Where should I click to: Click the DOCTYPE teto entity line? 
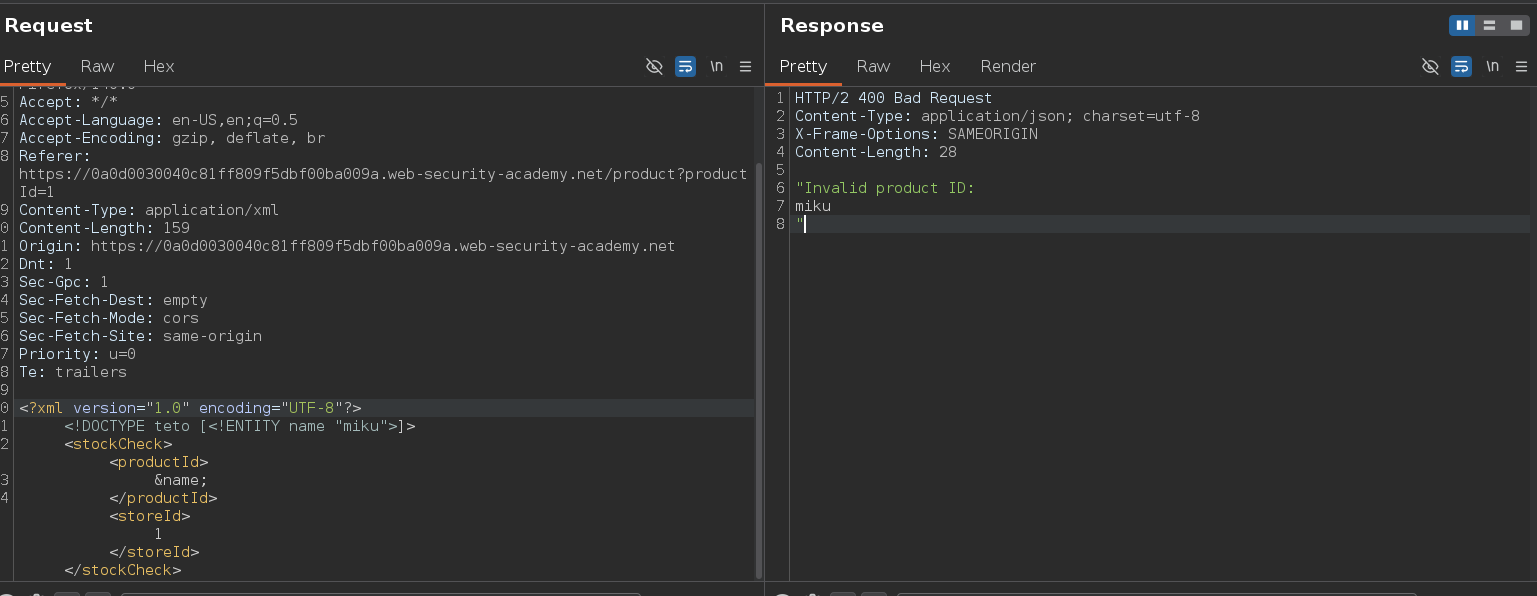(x=240, y=426)
